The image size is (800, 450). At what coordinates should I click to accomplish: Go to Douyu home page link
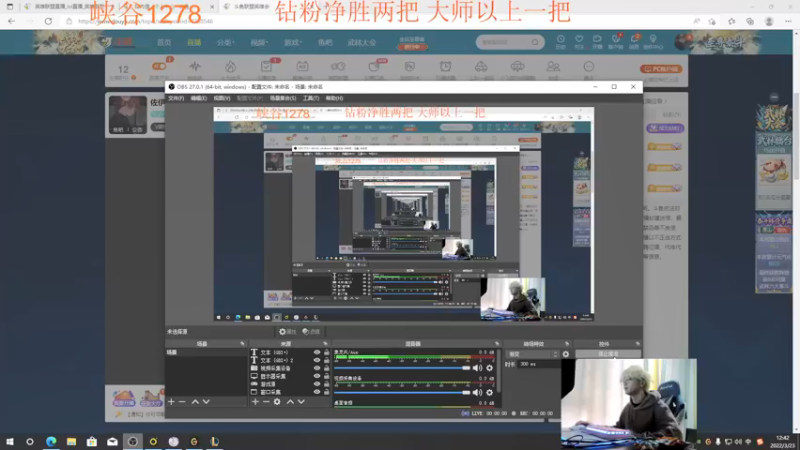coord(164,42)
